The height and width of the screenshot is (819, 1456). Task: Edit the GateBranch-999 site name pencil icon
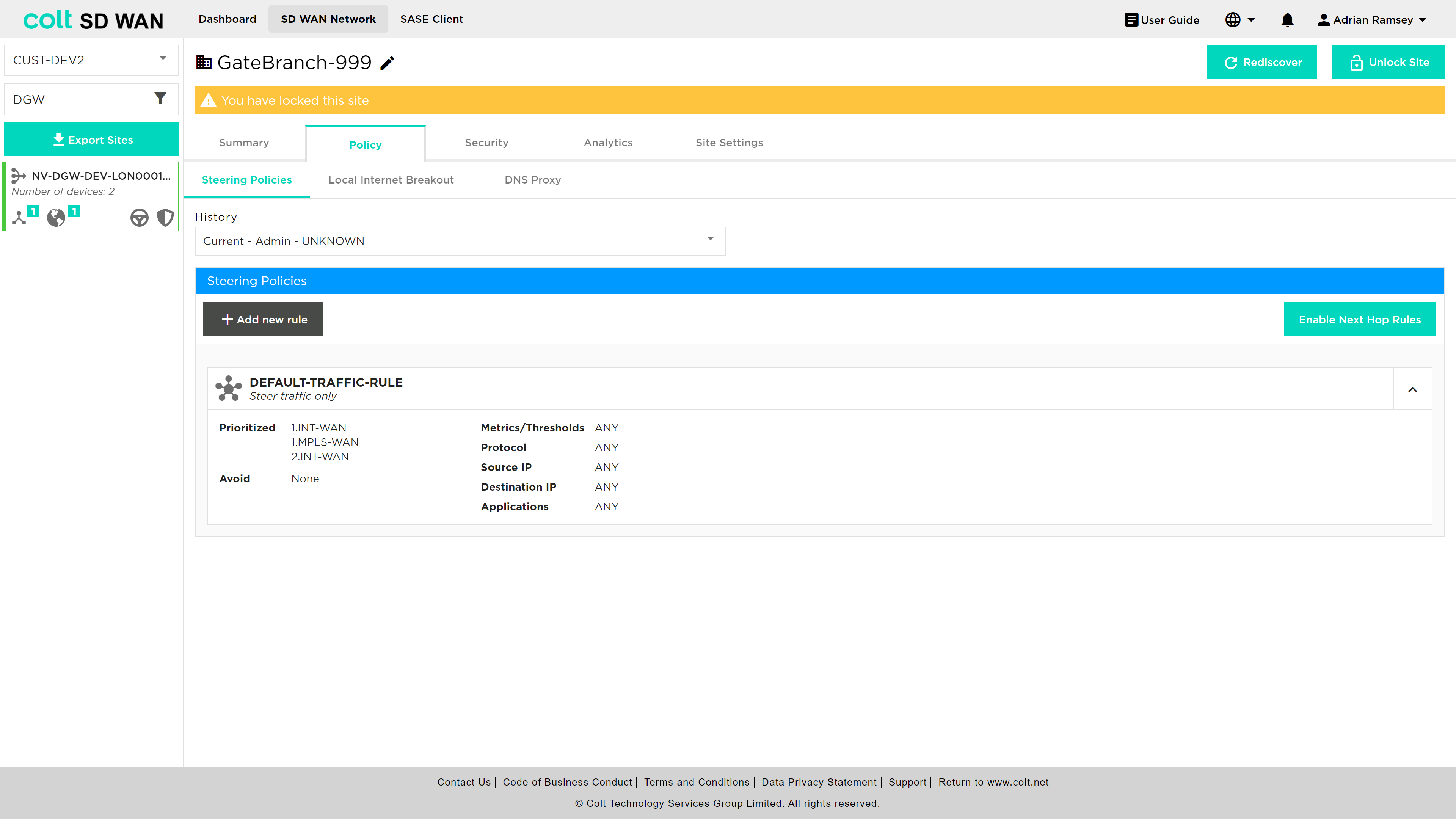coord(387,63)
